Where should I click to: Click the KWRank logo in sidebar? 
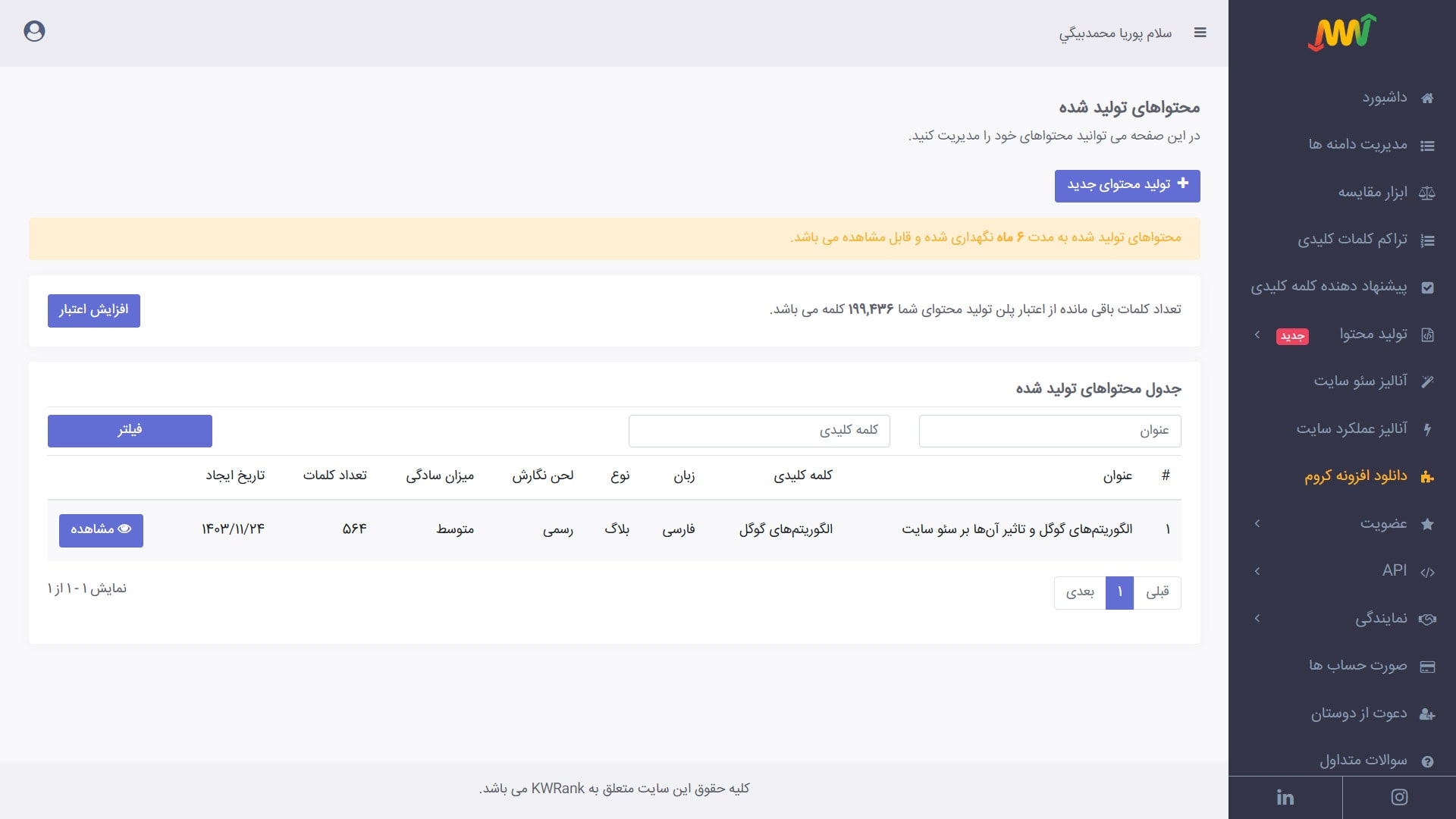point(1342,33)
